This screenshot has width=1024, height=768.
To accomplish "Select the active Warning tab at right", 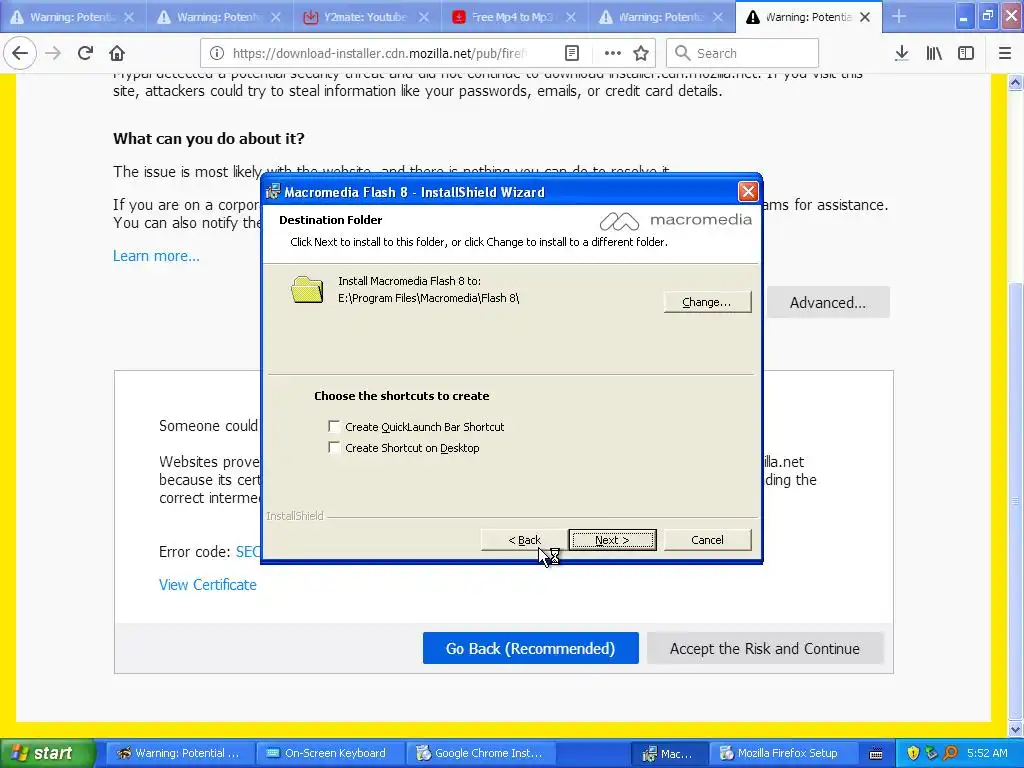I will click(808, 17).
